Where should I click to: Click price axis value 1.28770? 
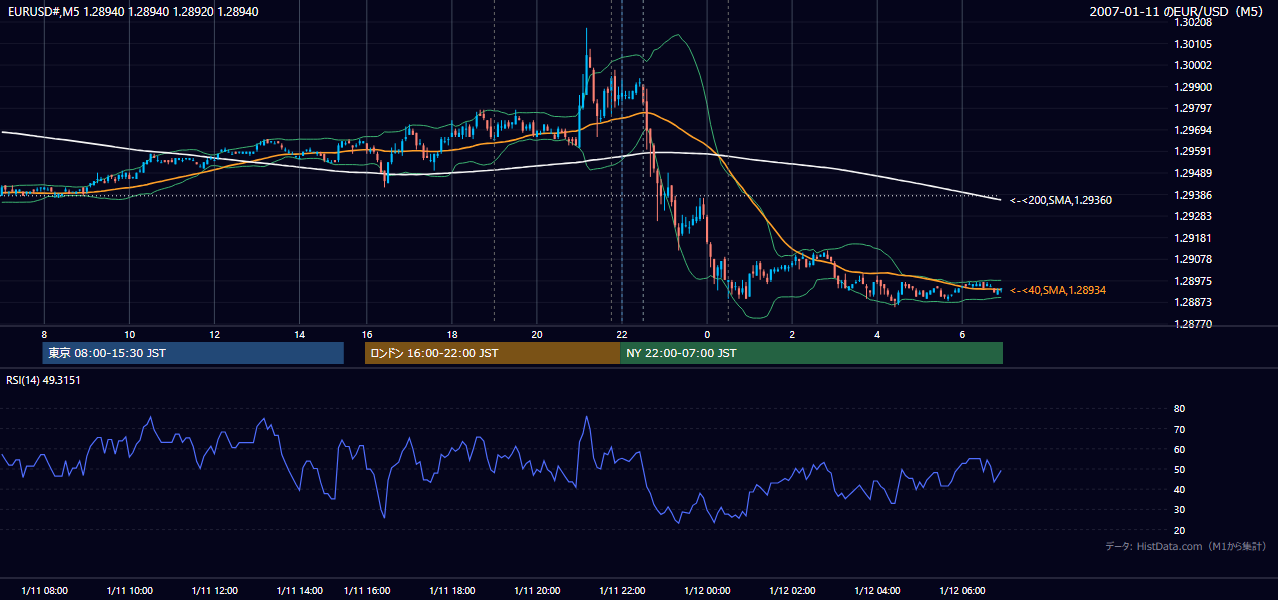pyautogui.click(x=1194, y=324)
